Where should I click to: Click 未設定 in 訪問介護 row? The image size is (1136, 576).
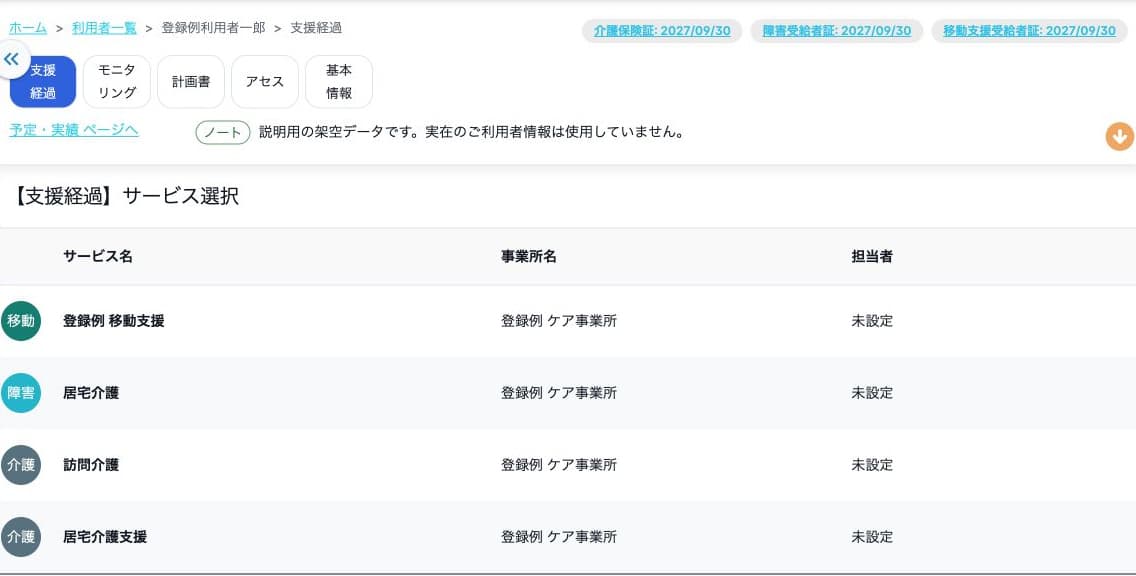pyautogui.click(x=872, y=464)
